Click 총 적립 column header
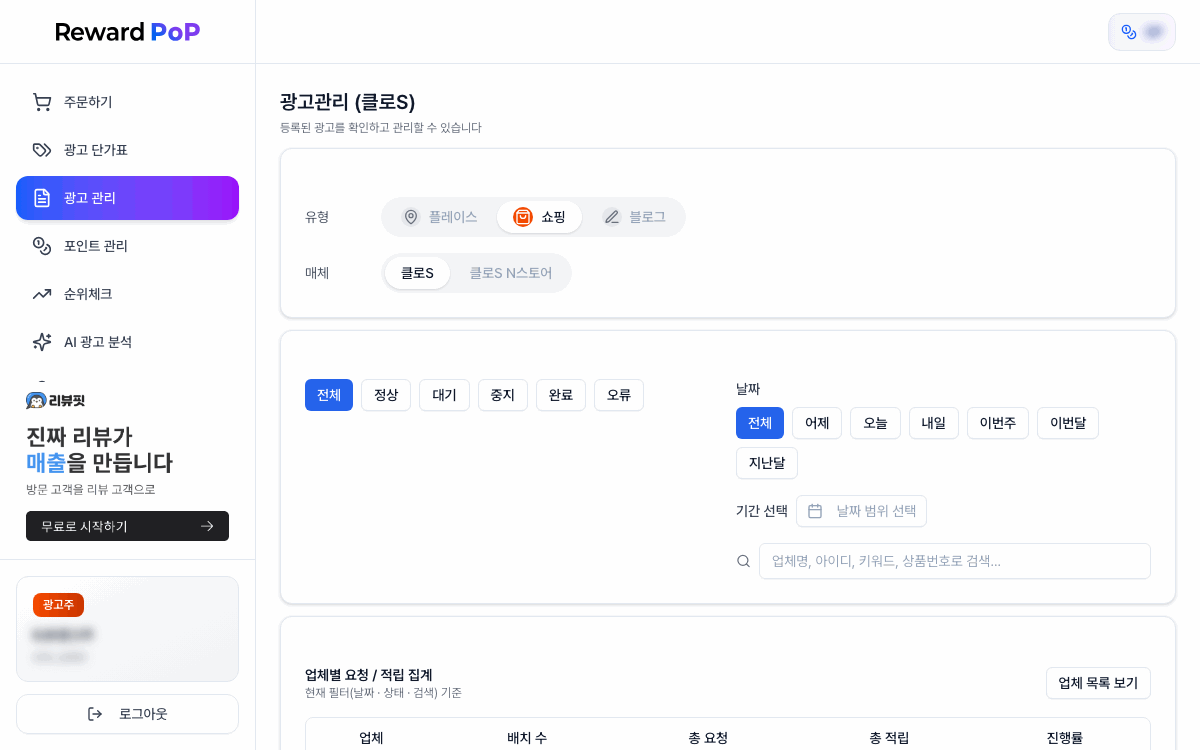Image resolution: width=1200 pixels, height=750 pixels. tap(889, 738)
